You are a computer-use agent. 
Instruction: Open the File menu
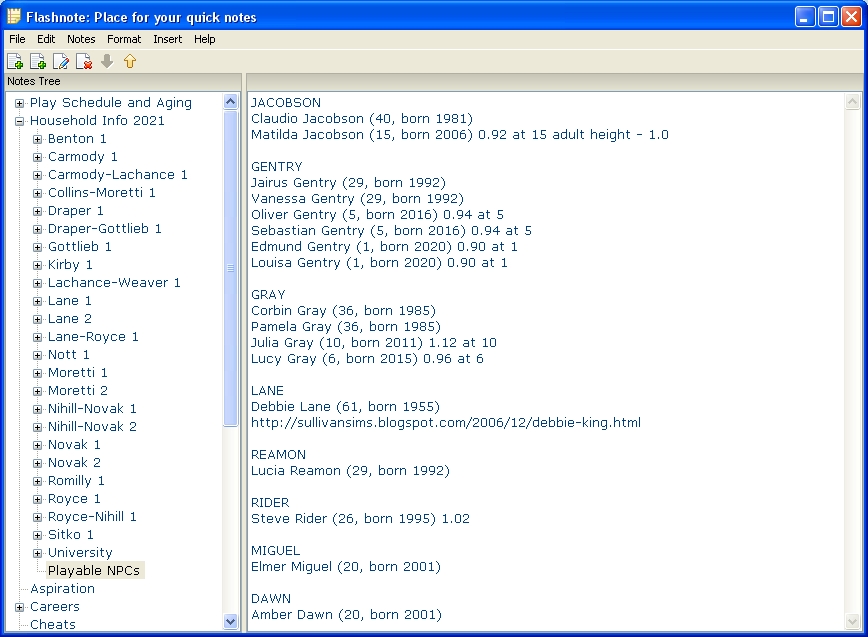pyautogui.click(x=17, y=39)
